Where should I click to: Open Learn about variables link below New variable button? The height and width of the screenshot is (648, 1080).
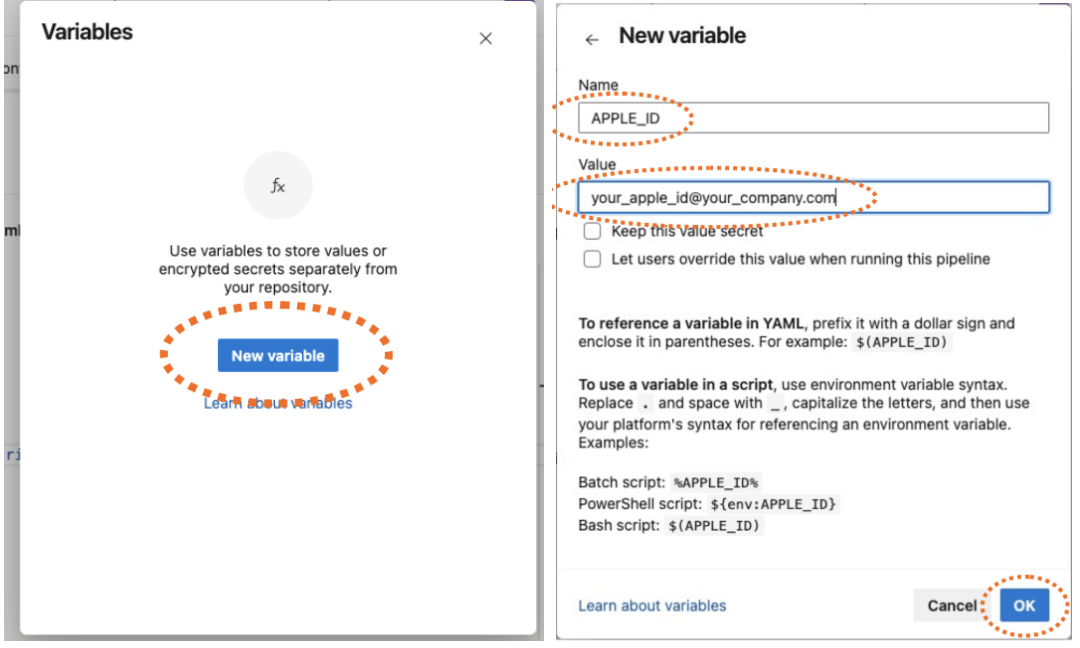point(278,403)
